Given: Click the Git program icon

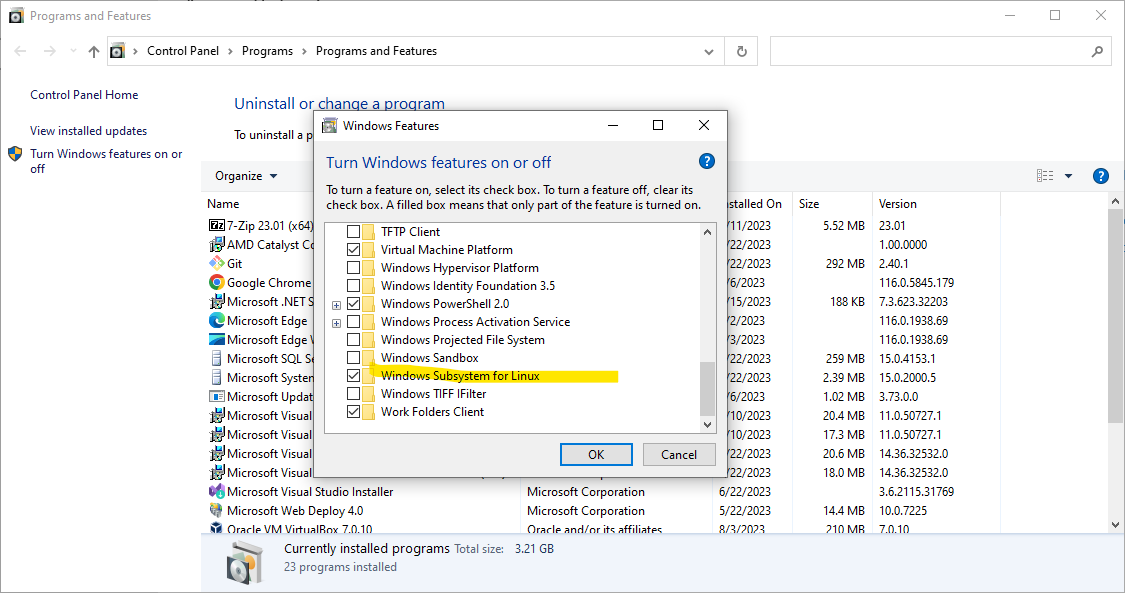Looking at the screenshot, I should [x=216, y=263].
